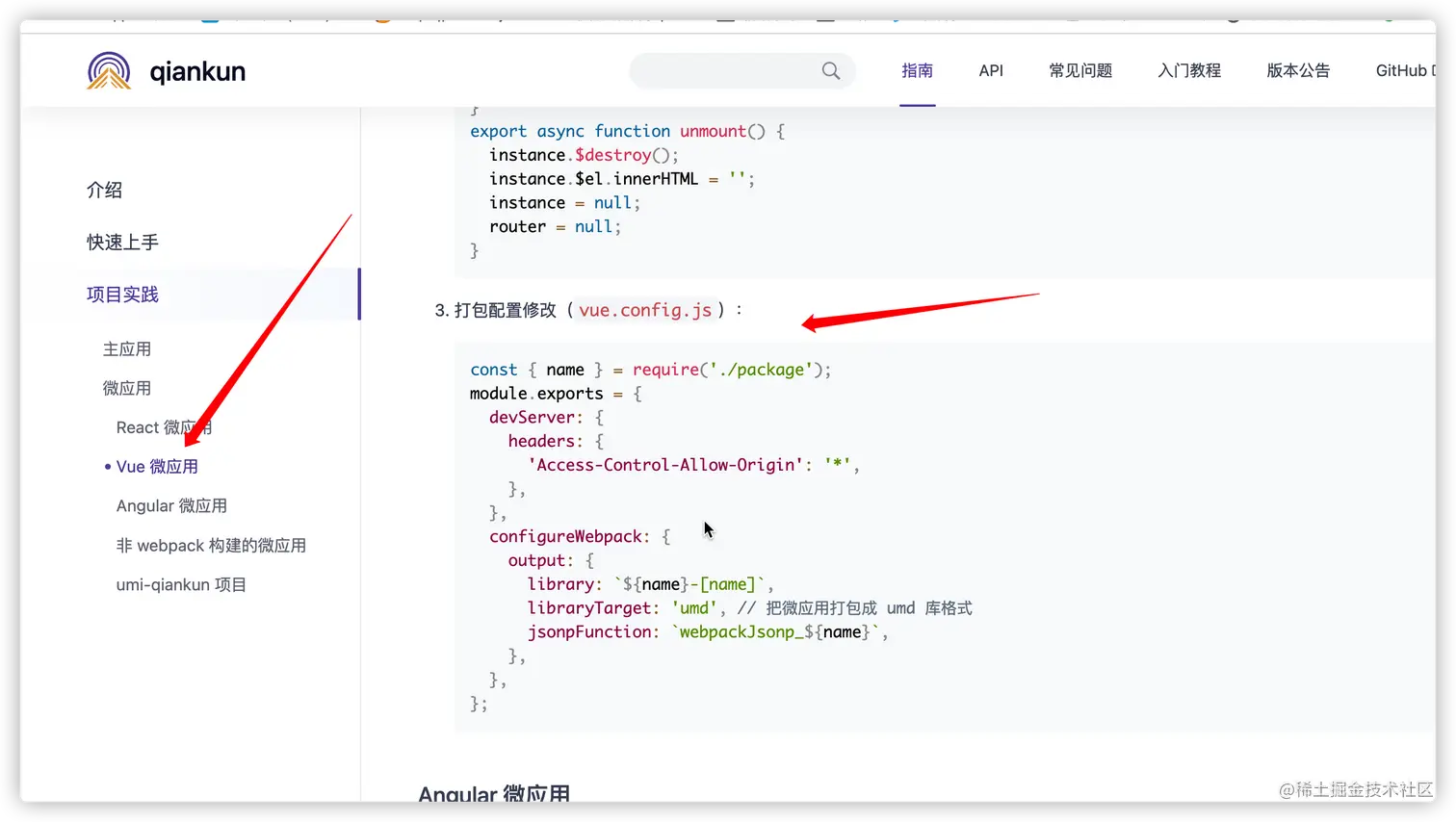
Task: Open the API nav item
Action: click(x=991, y=70)
